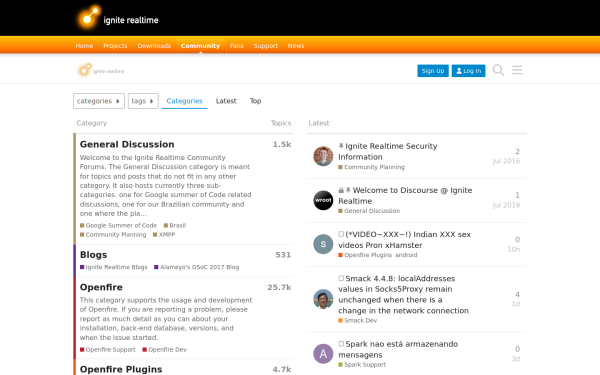Open search with the magnifier icon
The width and height of the screenshot is (600, 375).
pyautogui.click(x=498, y=70)
